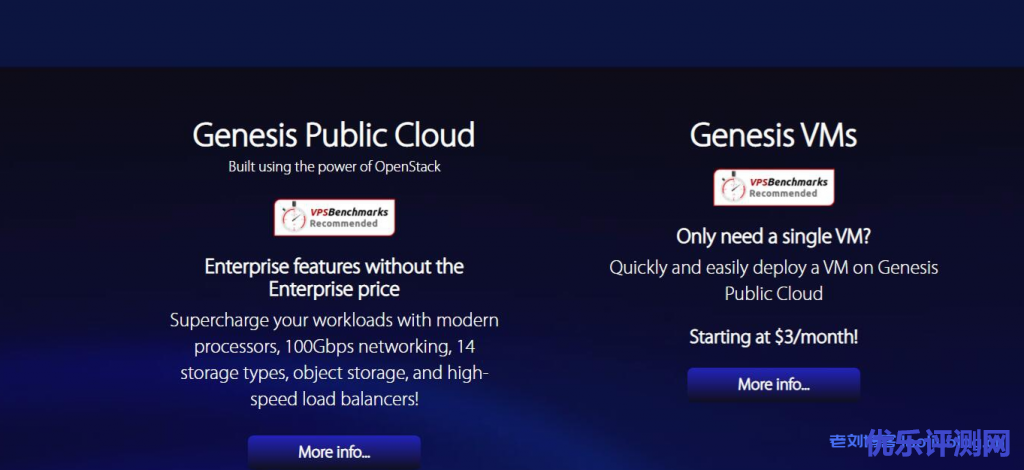Click "Built using the power of OpenStack" subtitle
The image size is (1024, 470).
pos(334,166)
